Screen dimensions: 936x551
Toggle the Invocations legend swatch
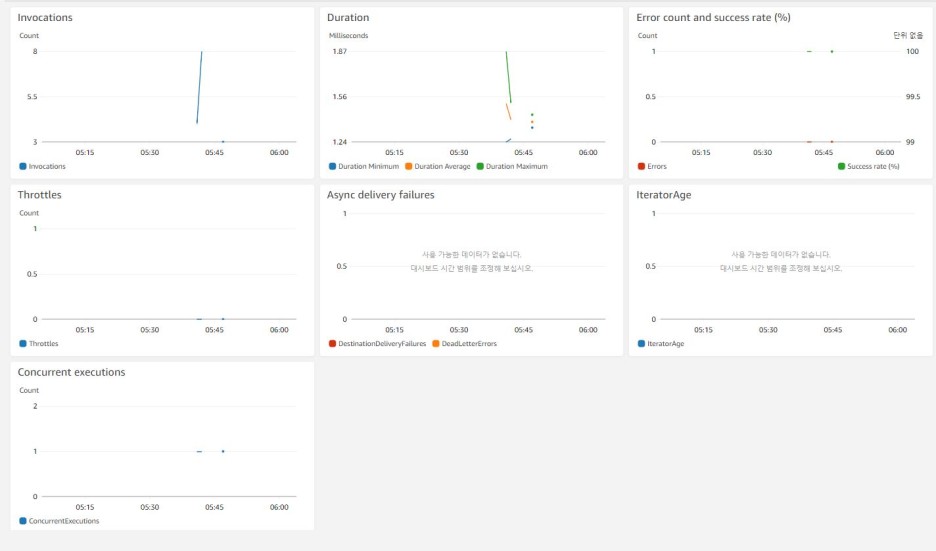(23, 167)
